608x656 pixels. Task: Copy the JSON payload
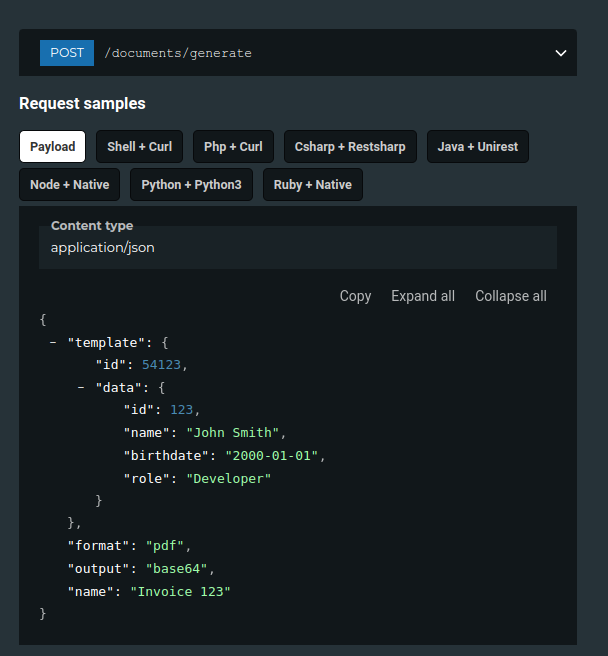click(355, 296)
